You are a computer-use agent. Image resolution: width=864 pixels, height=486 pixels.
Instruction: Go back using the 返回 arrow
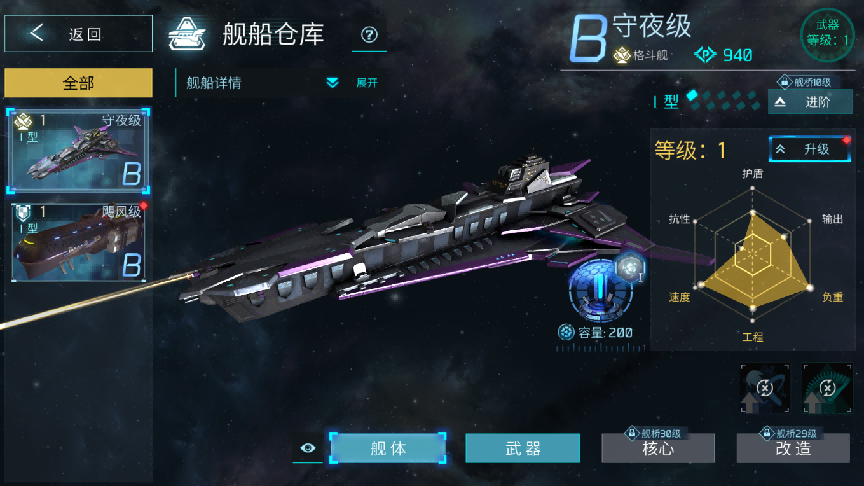coord(36,33)
